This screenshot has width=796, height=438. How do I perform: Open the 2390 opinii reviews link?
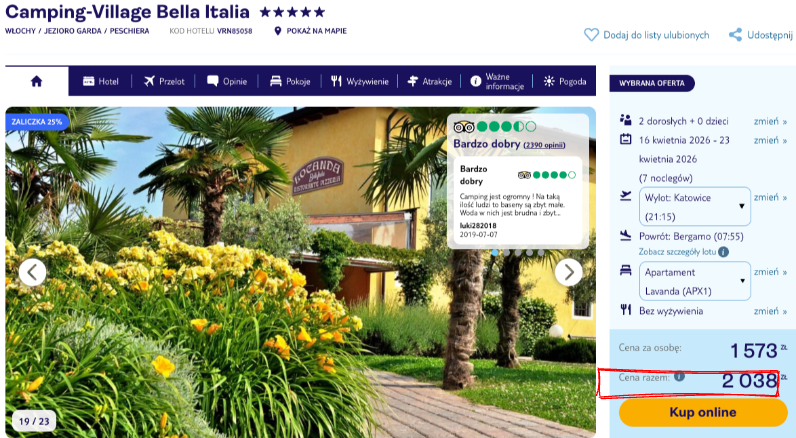(544, 145)
